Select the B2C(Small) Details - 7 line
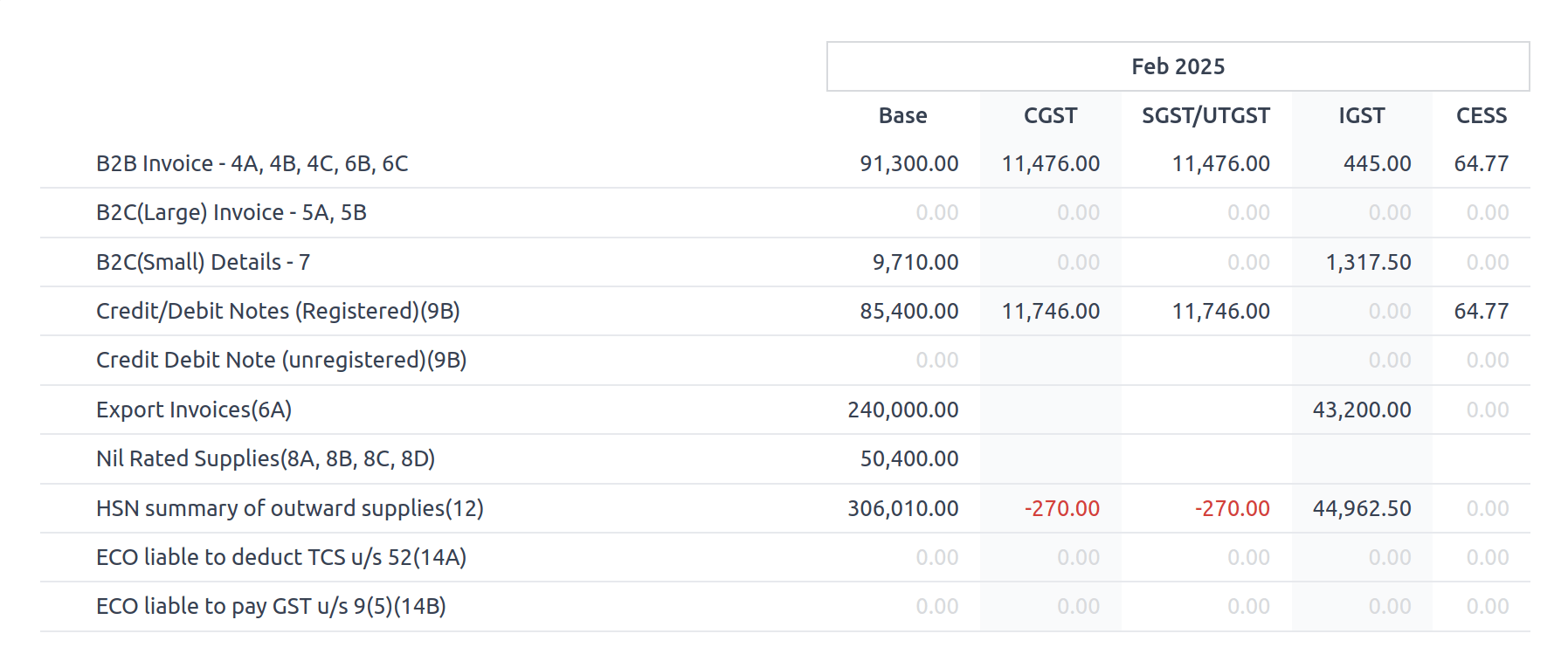This screenshot has width=1568, height=668. 203,262
